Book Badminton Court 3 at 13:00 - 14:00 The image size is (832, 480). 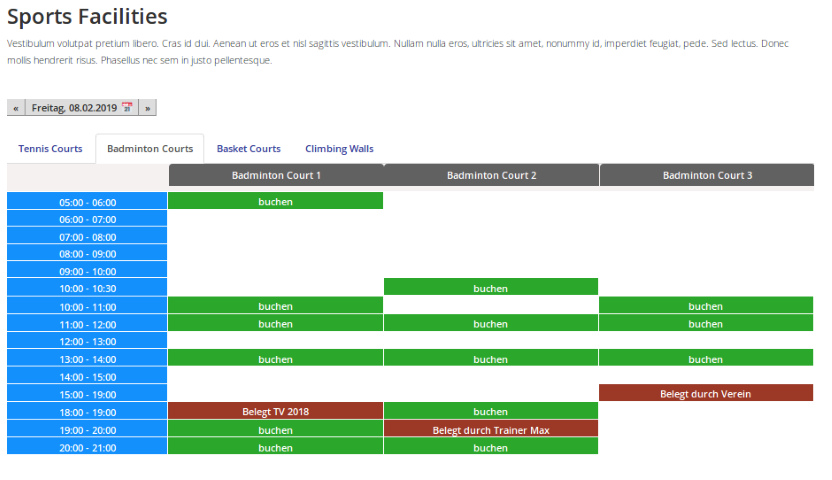tap(705, 359)
